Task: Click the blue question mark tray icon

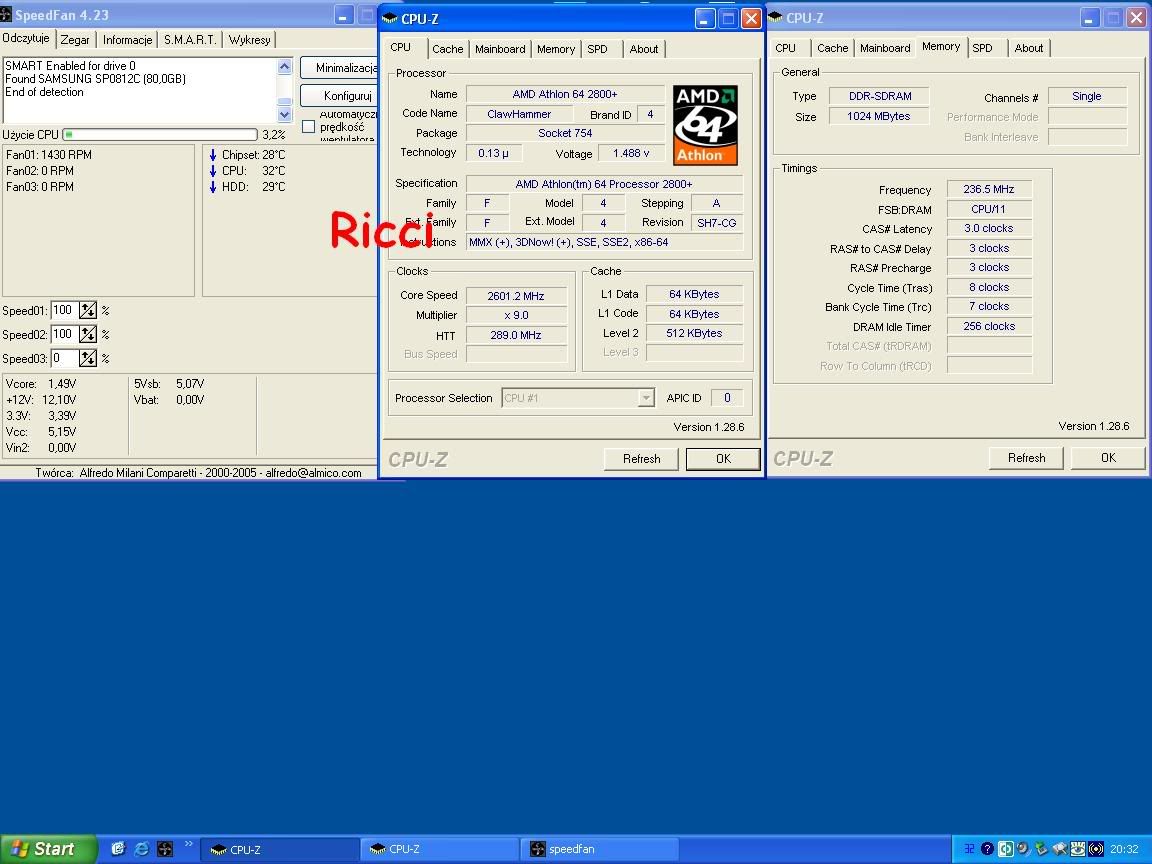Action: click(987, 849)
